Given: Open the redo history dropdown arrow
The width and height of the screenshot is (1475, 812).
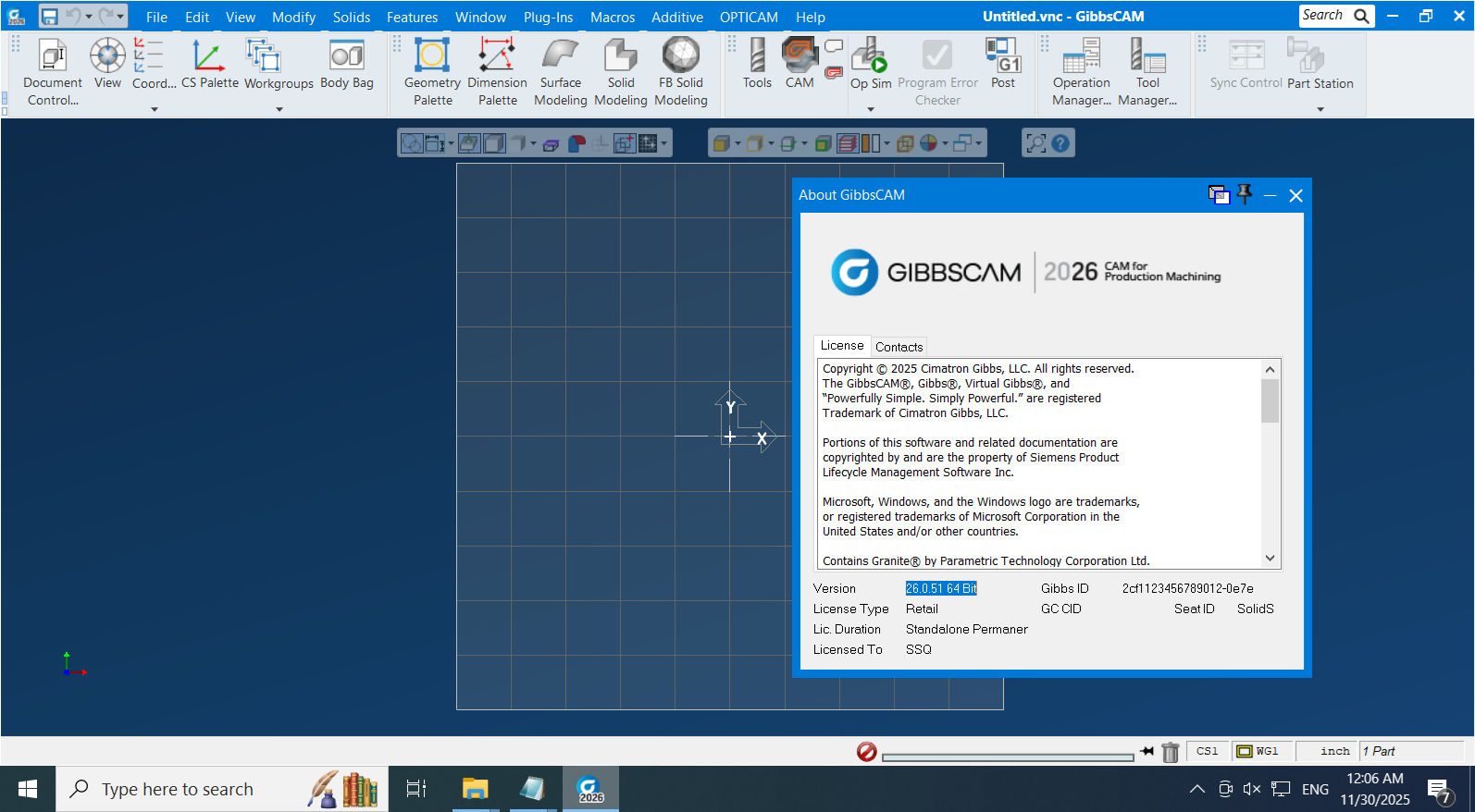Looking at the screenshot, I should 120,17.
